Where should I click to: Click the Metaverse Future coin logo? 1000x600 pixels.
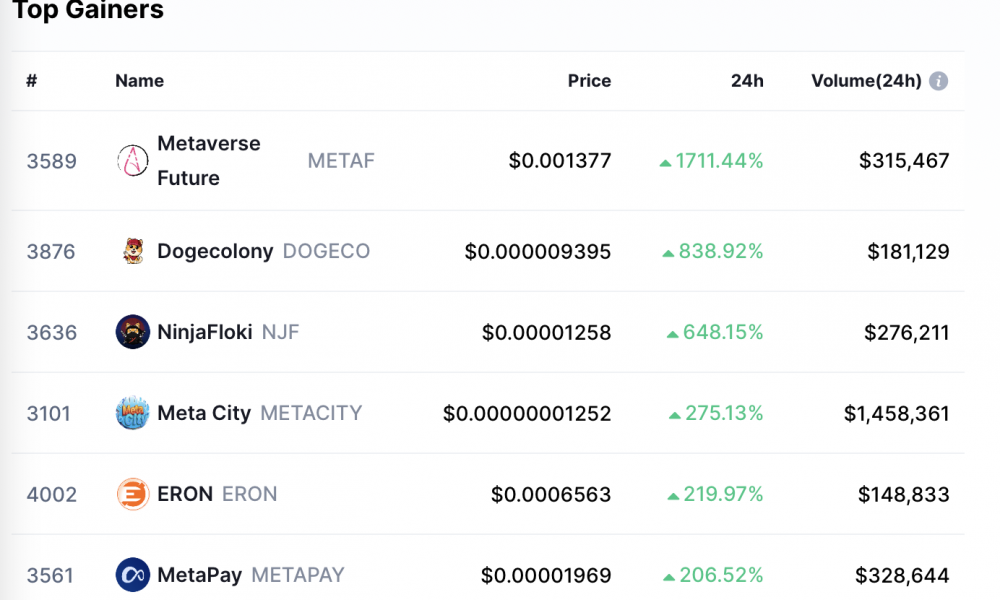pos(133,161)
